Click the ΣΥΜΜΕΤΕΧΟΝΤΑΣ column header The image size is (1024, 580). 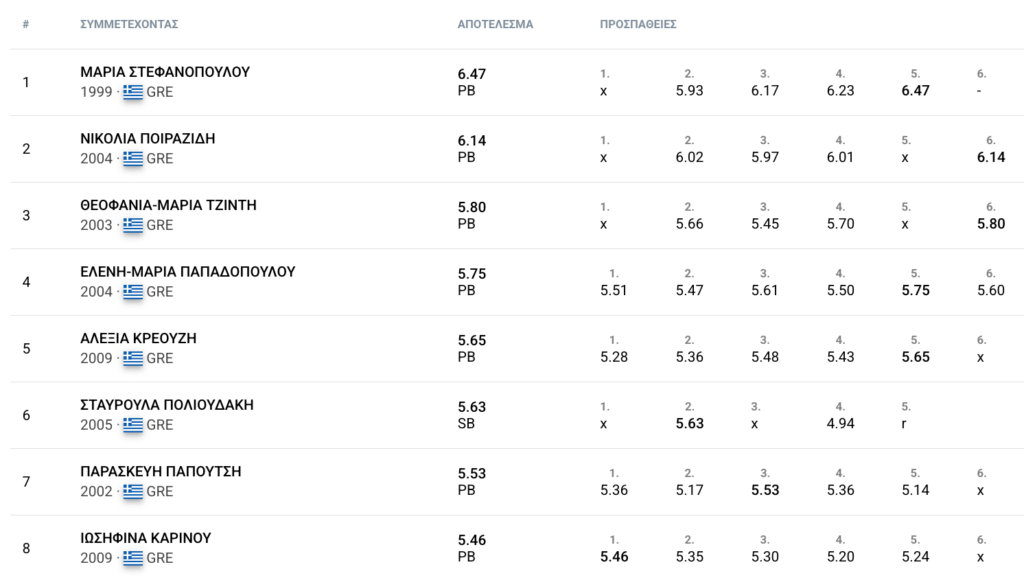[x=129, y=24]
